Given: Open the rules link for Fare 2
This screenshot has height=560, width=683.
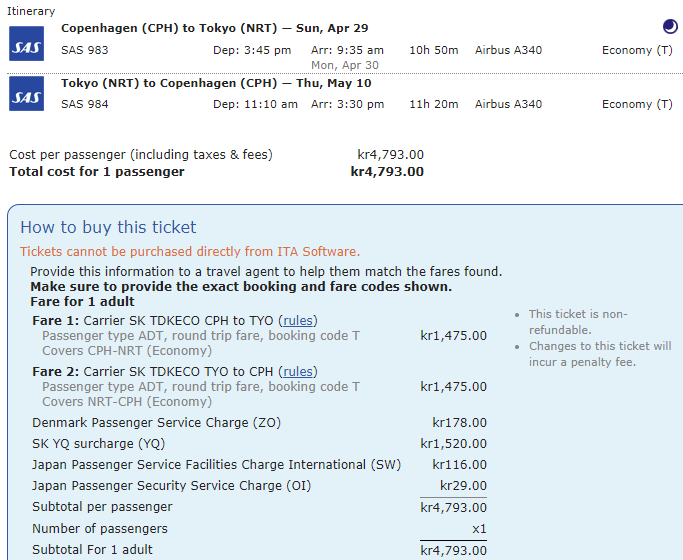Looking at the screenshot, I should click(298, 371).
